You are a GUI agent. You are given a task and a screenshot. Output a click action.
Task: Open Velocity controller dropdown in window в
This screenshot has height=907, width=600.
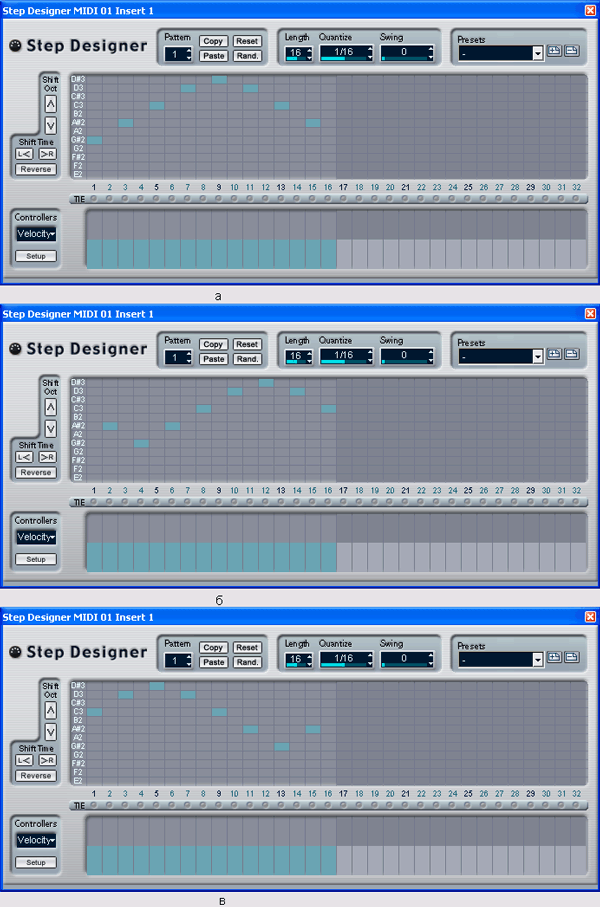click(36, 840)
